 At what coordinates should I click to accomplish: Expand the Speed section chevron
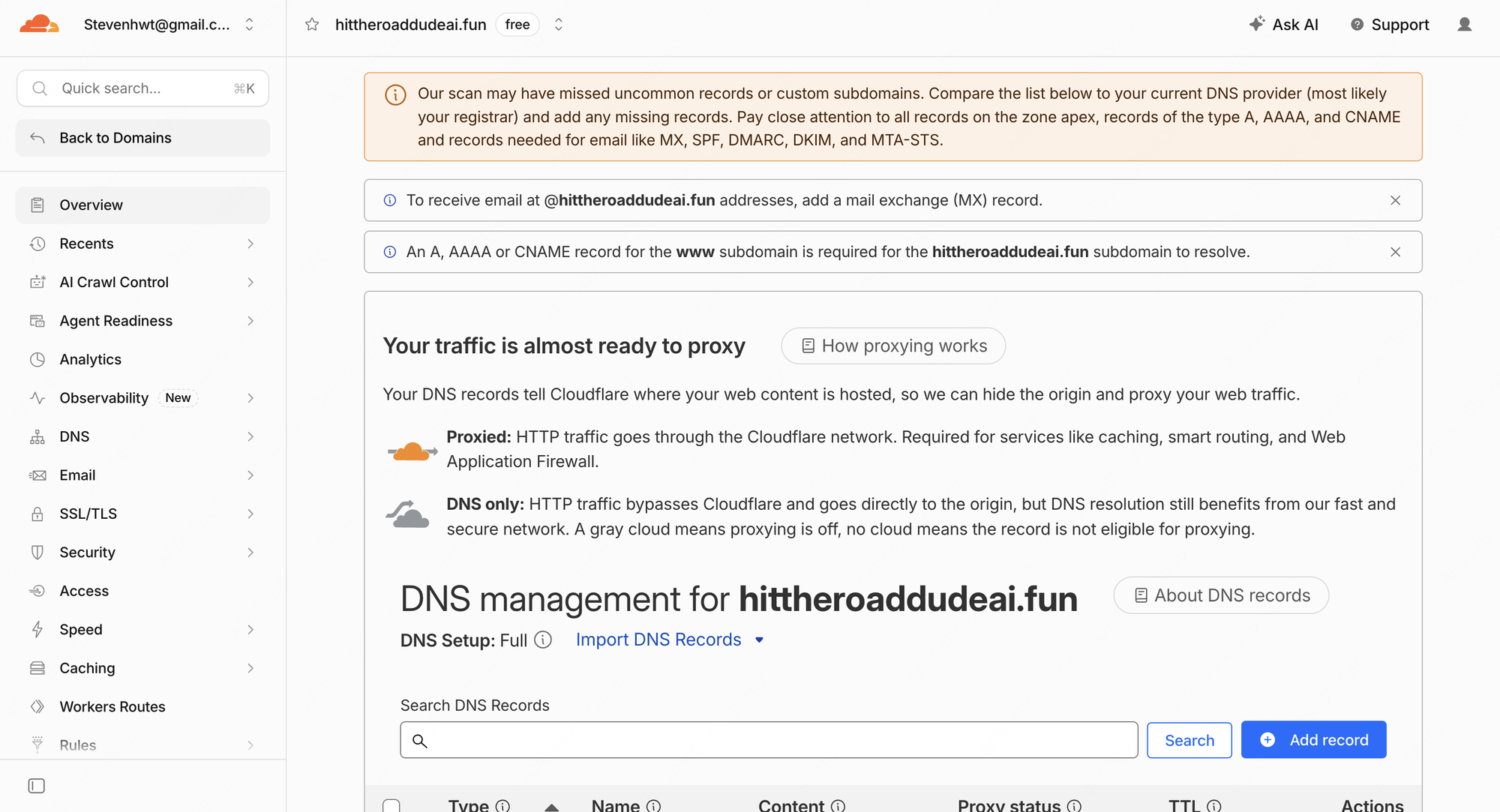250,630
